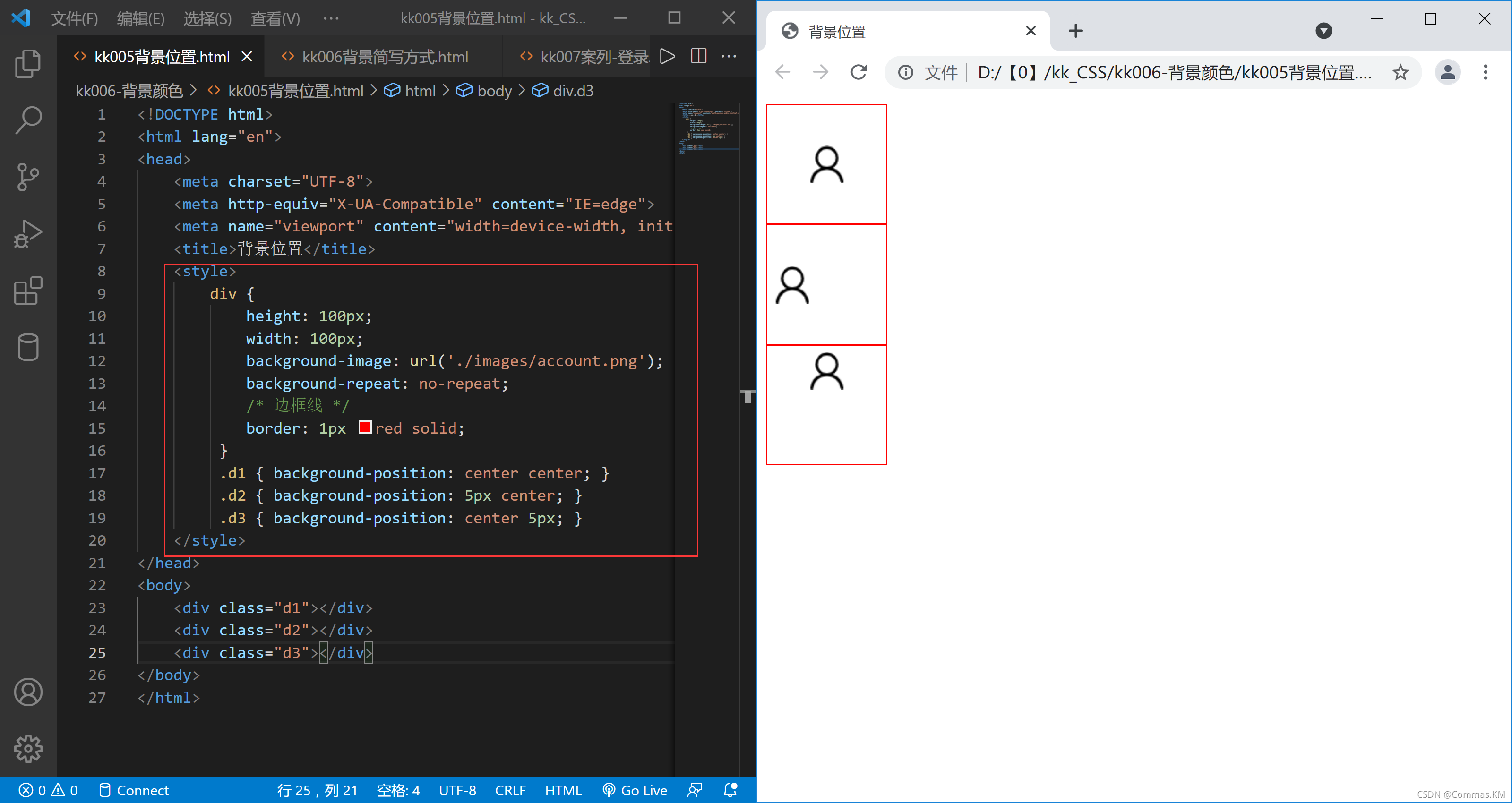The width and height of the screenshot is (1512, 803).
Task: Reload the Chrome page
Action: (859, 72)
